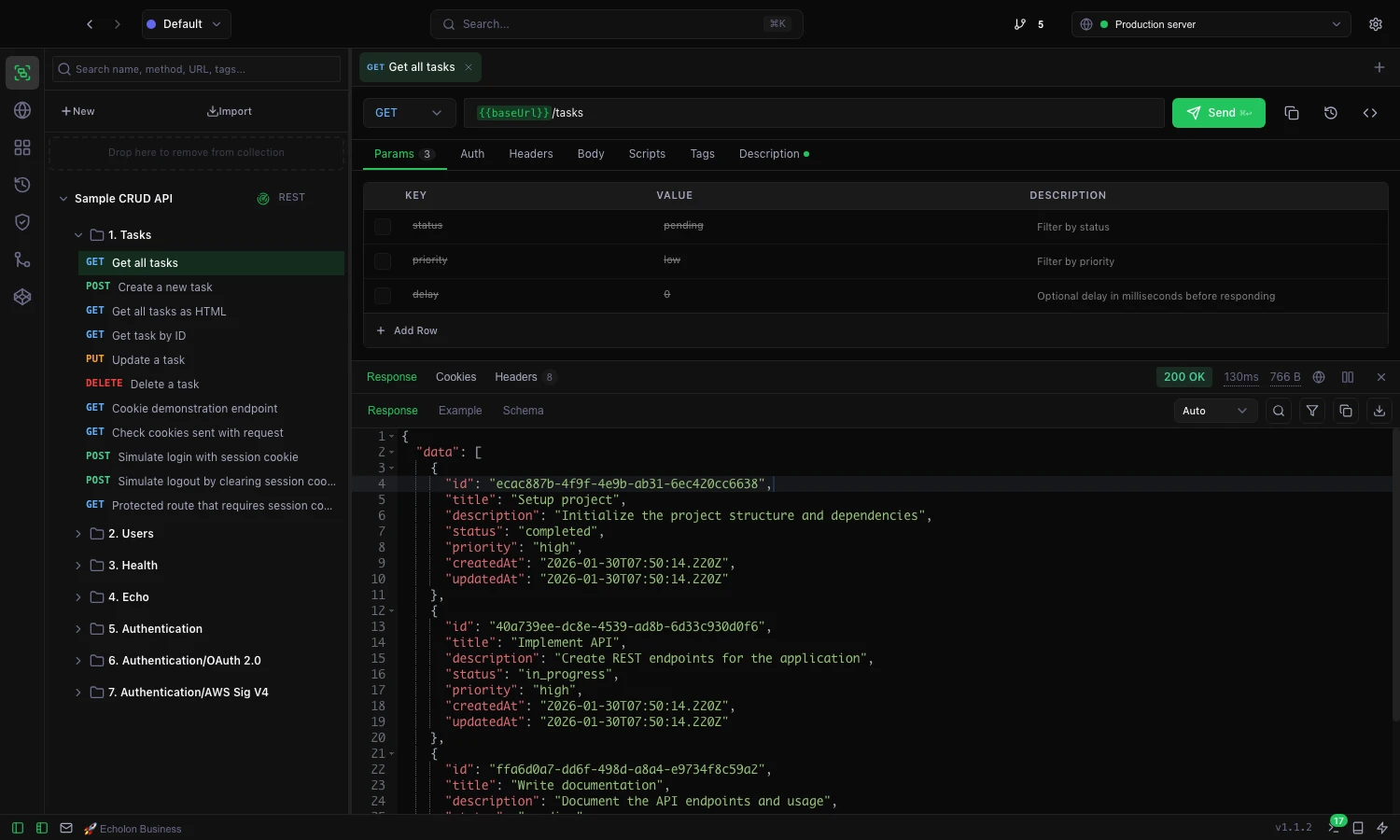
Task: Add a new parameter row
Action: click(x=407, y=330)
